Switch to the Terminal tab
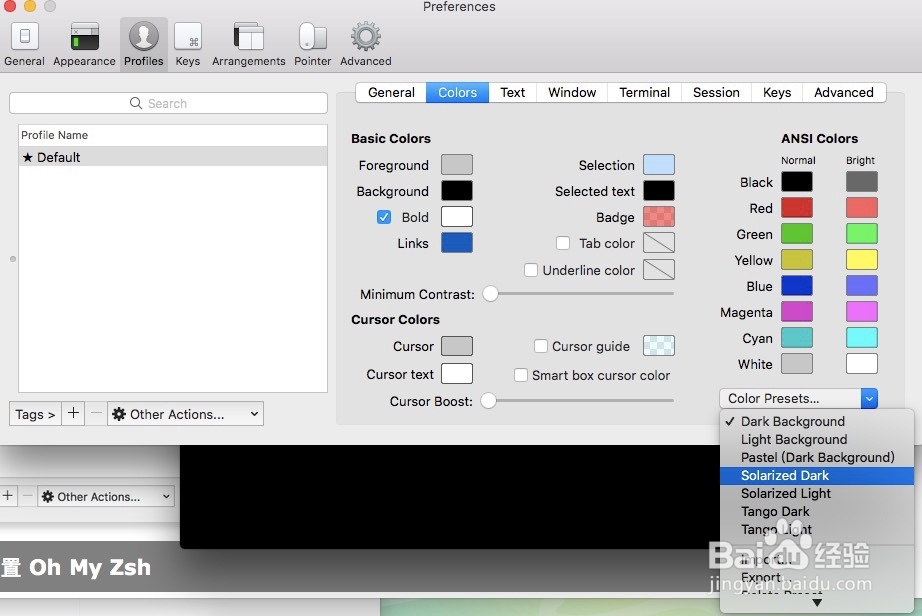Viewport: 922px width, 616px height. pyautogui.click(x=644, y=92)
